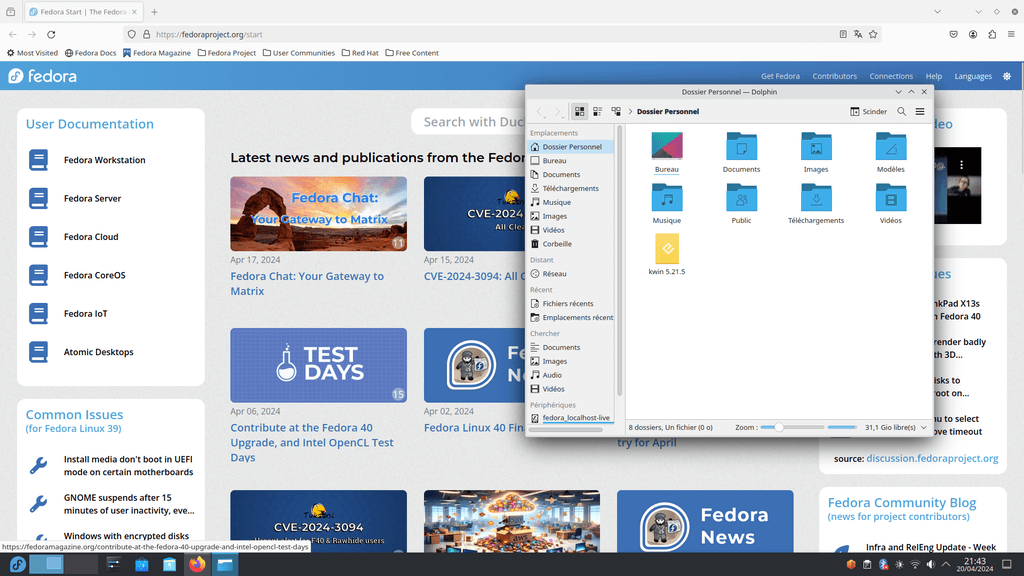This screenshot has height=576, width=1024.
Task: Open Fedora Magazine bookmark in Firefox
Action: (x=157, y=53)
